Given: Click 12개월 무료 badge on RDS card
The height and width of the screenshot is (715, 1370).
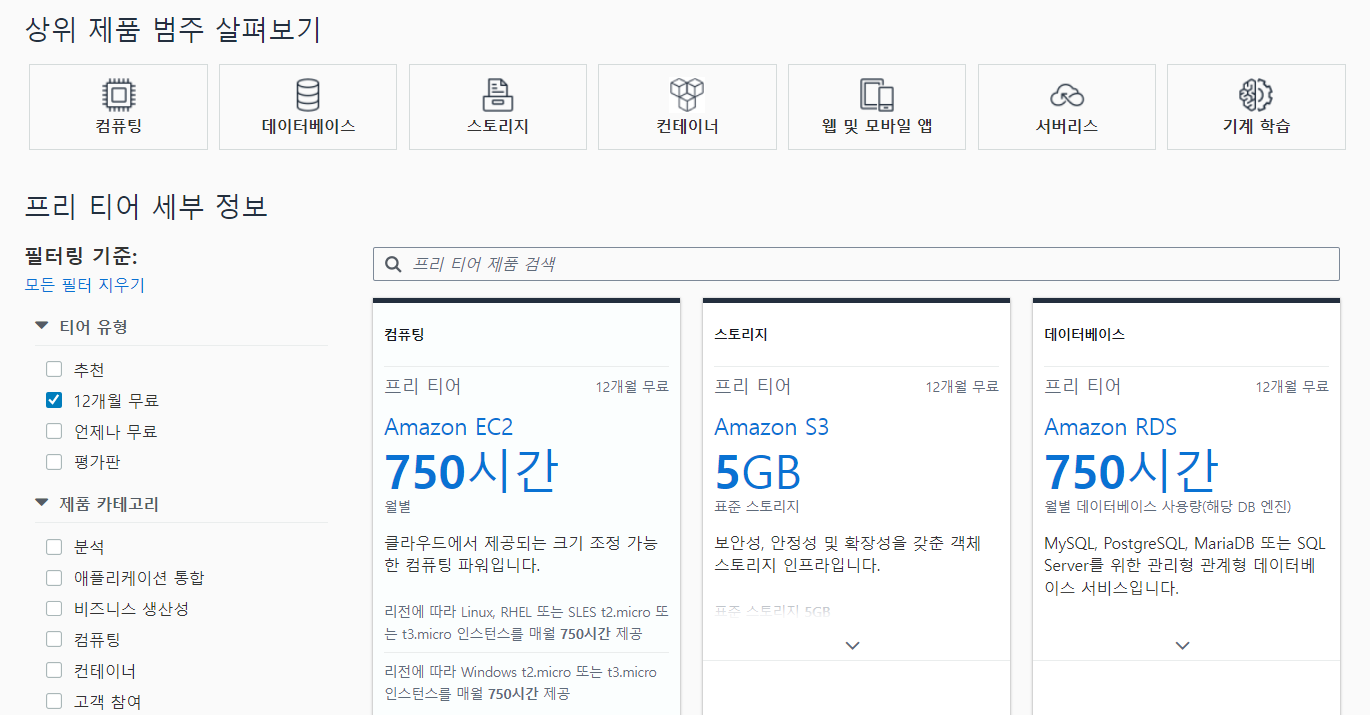Looking at the screenshot, I should click(1292, 386).
